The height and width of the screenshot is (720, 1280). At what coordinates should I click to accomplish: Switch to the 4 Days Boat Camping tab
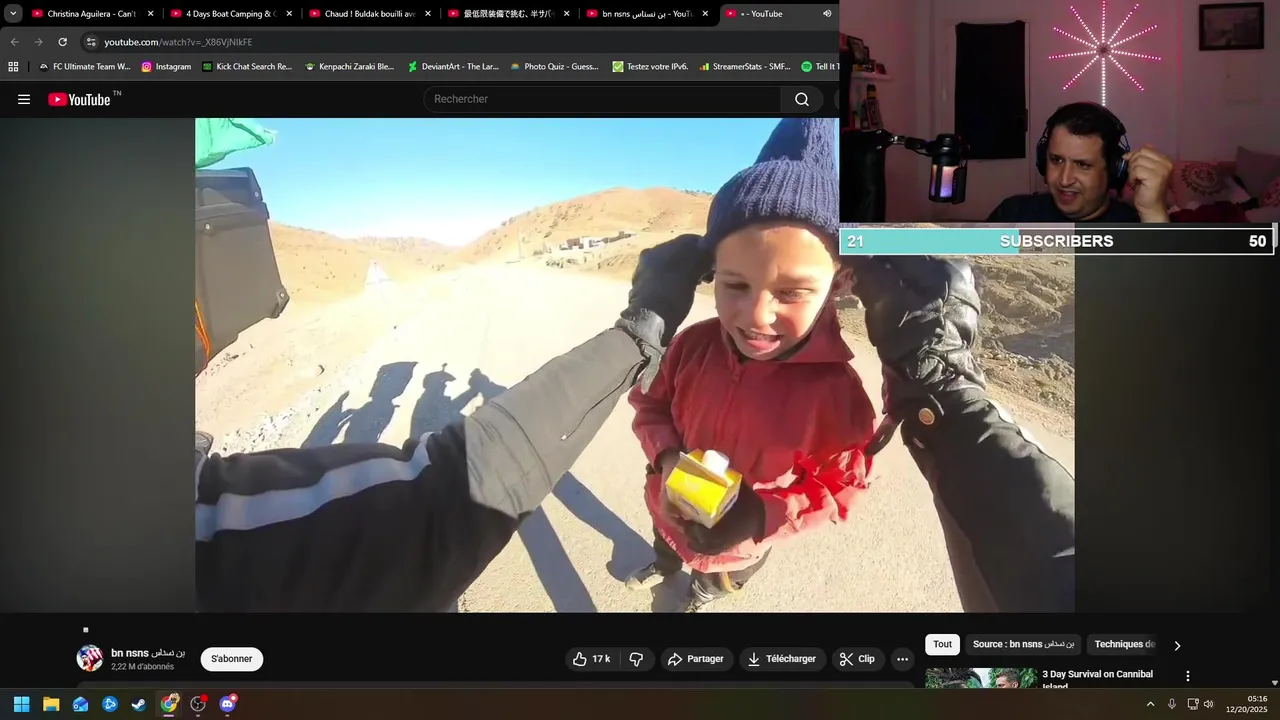point(230,14)
